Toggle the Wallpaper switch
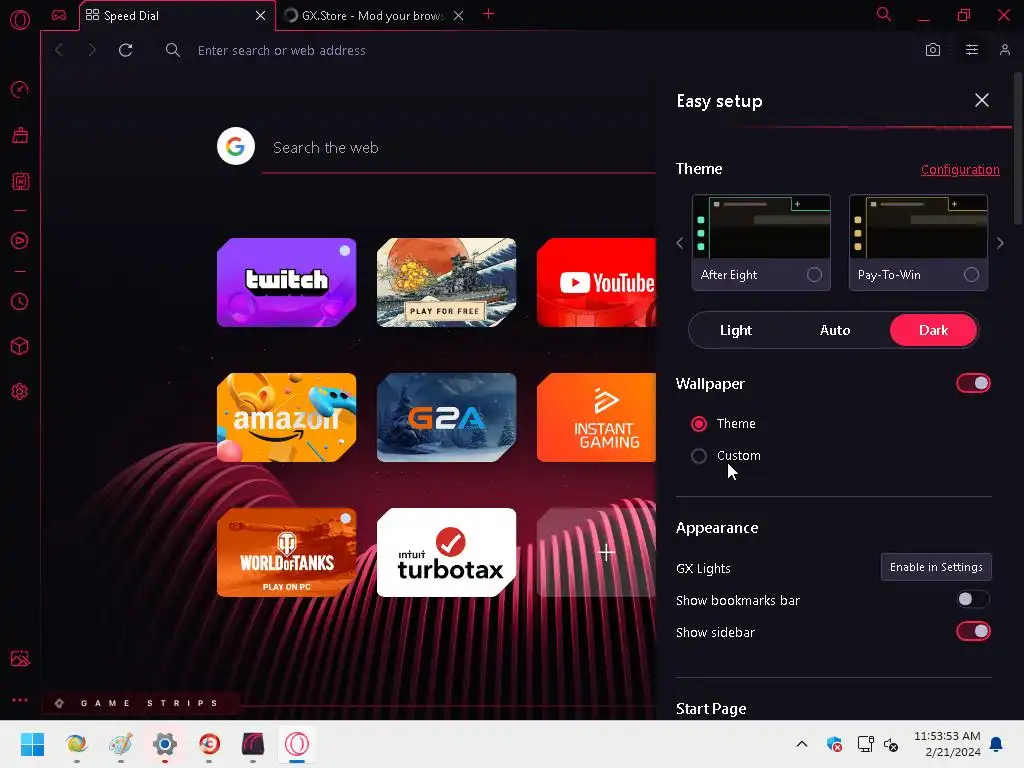 pos(974,383)
